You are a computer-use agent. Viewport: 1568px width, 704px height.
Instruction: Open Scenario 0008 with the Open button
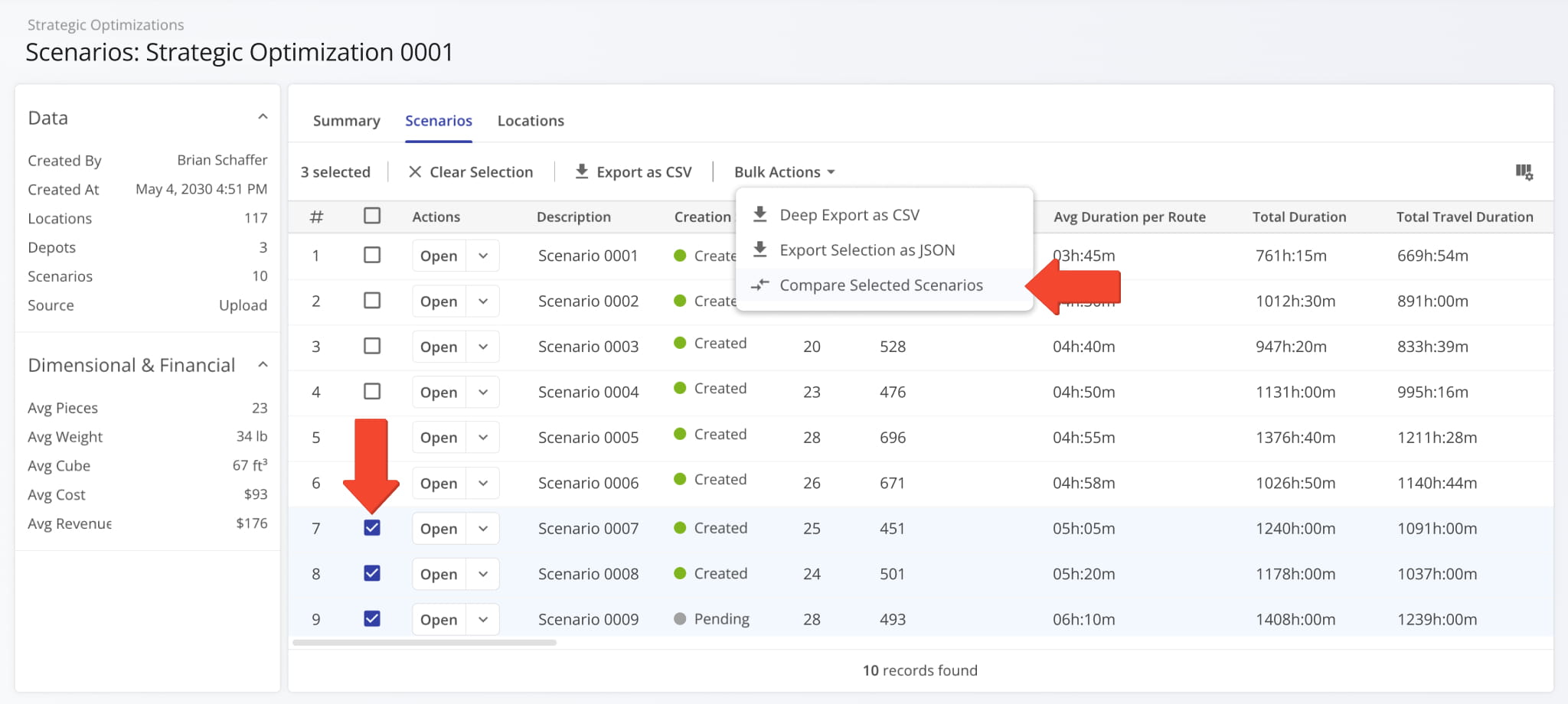pos(439,574)
